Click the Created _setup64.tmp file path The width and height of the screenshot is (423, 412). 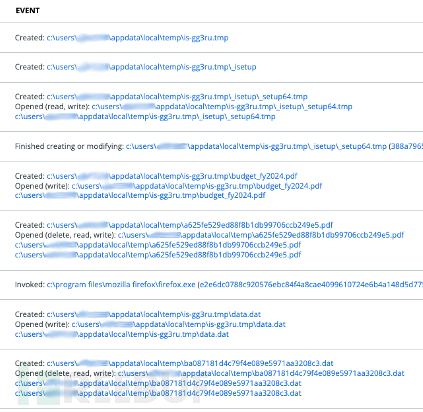click(177, 97)
